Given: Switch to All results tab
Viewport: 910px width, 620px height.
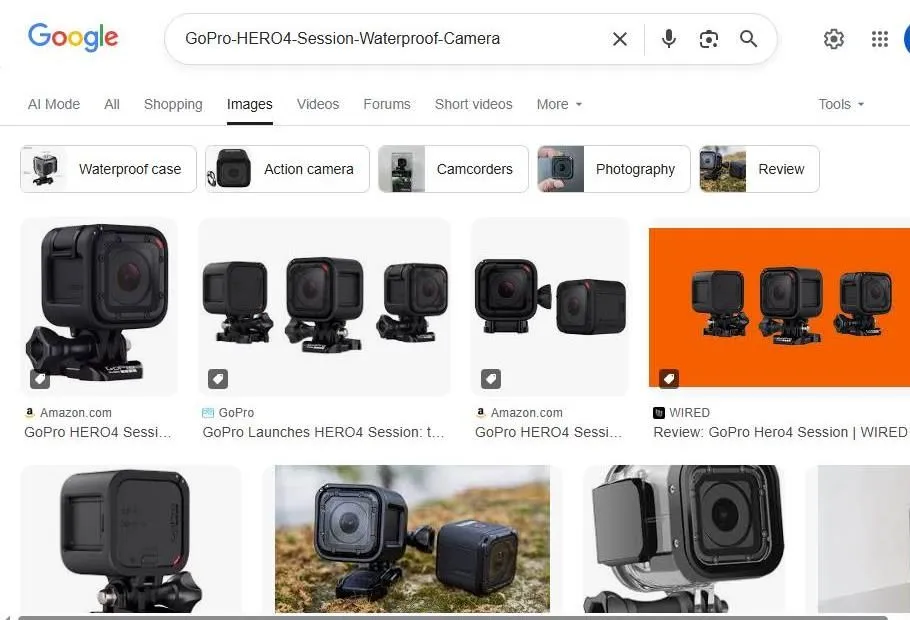Looking at the screenshot, I should pyautogui.click(x=112, y=104).
